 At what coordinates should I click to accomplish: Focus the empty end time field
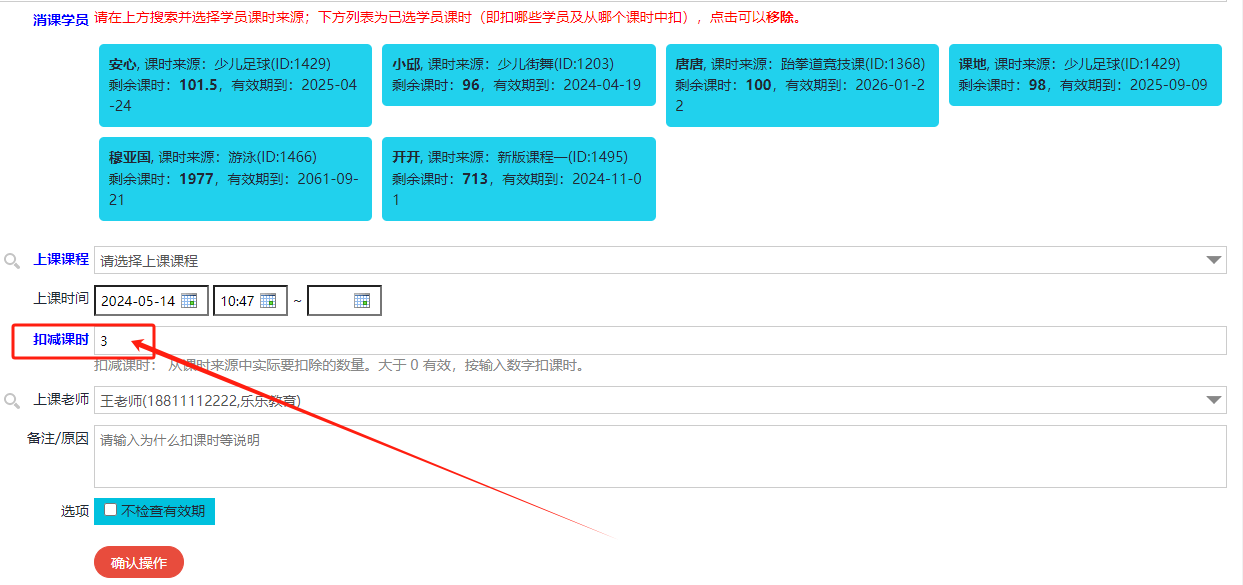344,301
